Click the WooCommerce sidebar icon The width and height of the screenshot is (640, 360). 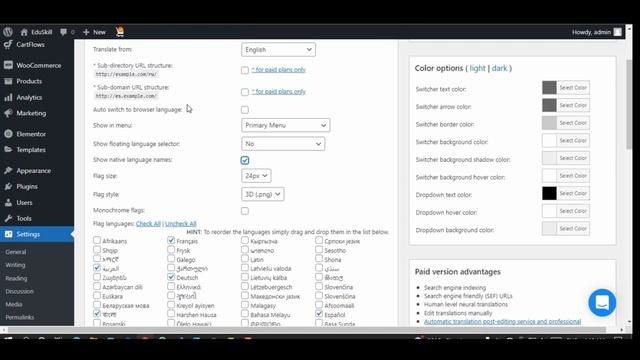(8, 65)
